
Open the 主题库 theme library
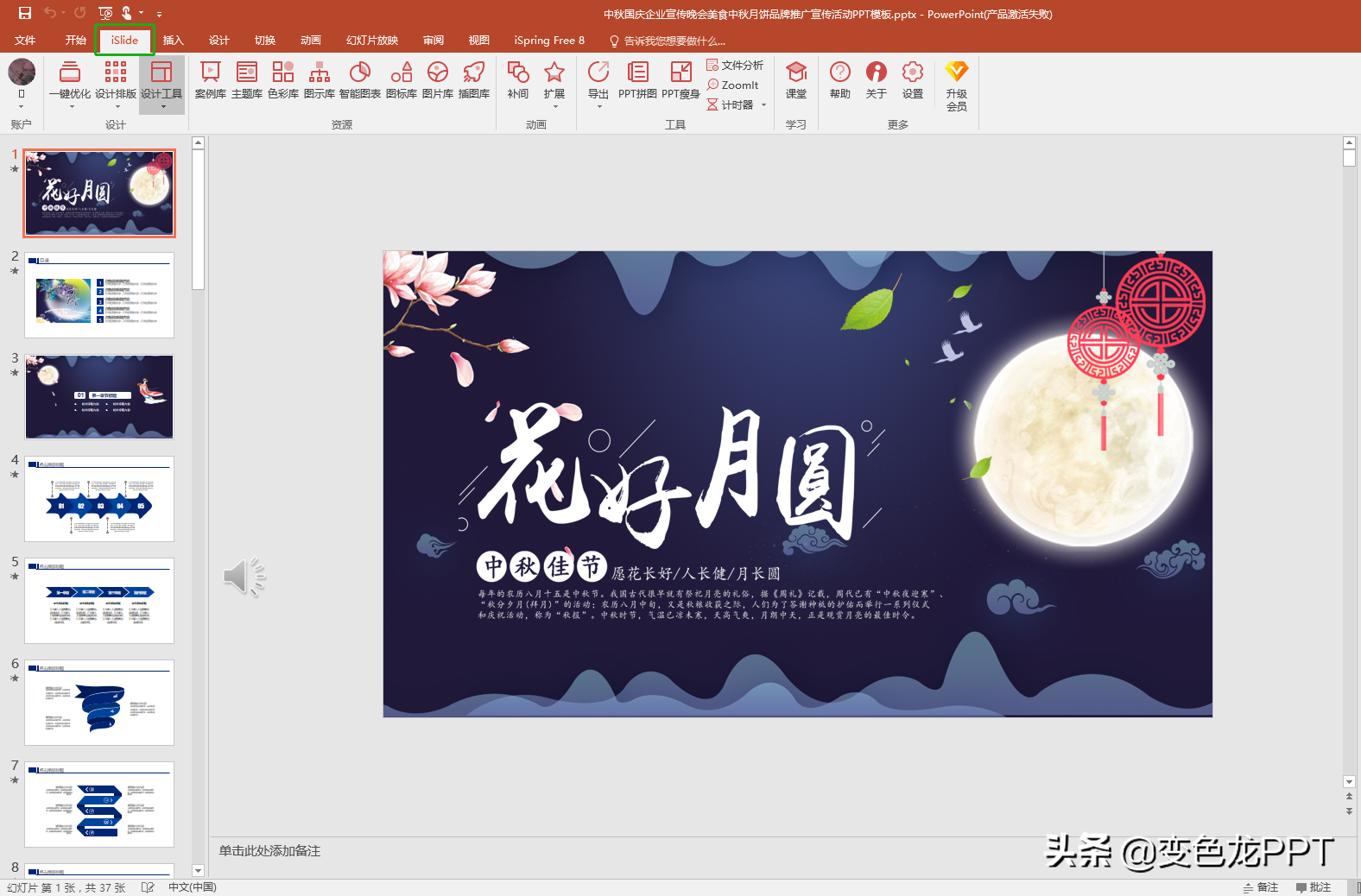click(247, 79)
